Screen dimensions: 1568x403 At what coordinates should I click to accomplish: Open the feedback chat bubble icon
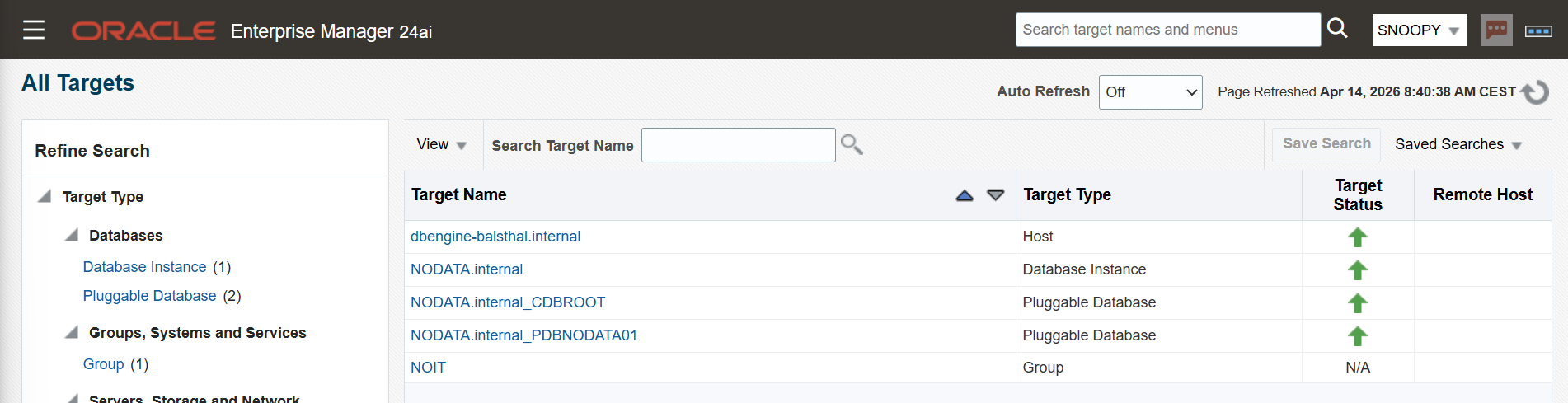[1496, 30]
